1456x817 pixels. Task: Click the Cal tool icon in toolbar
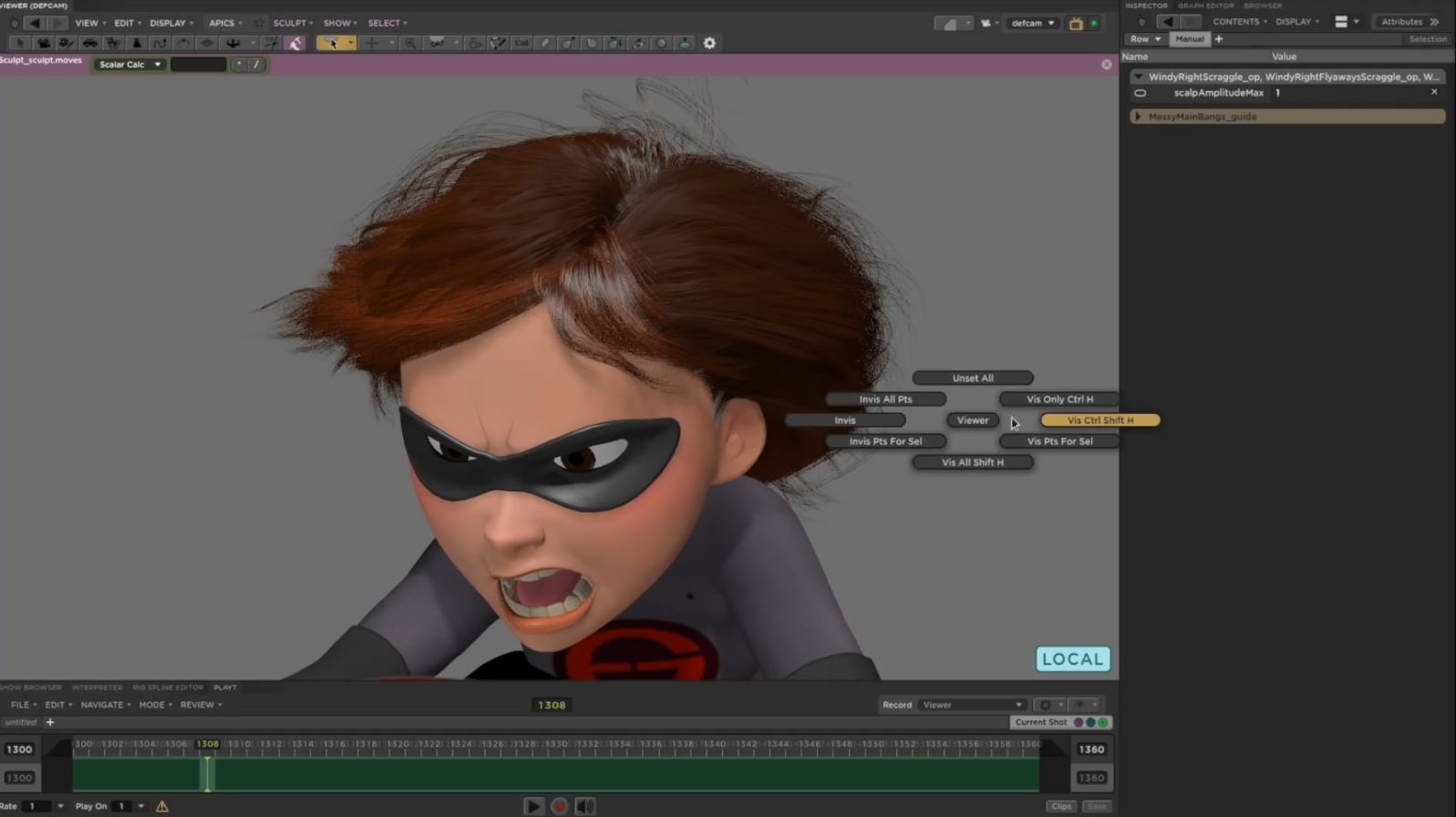coord(521,43)
